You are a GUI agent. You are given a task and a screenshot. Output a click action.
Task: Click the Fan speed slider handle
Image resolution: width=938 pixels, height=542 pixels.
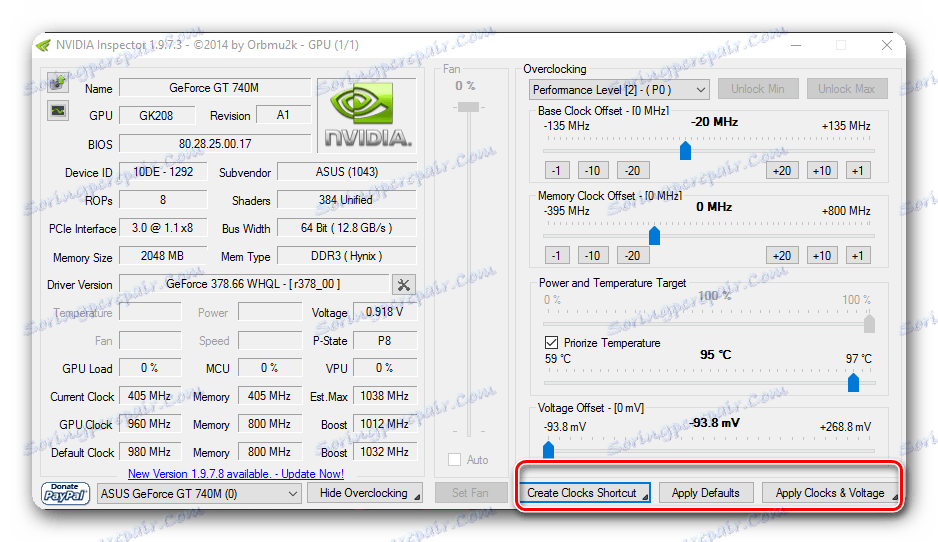coord(468,107)
